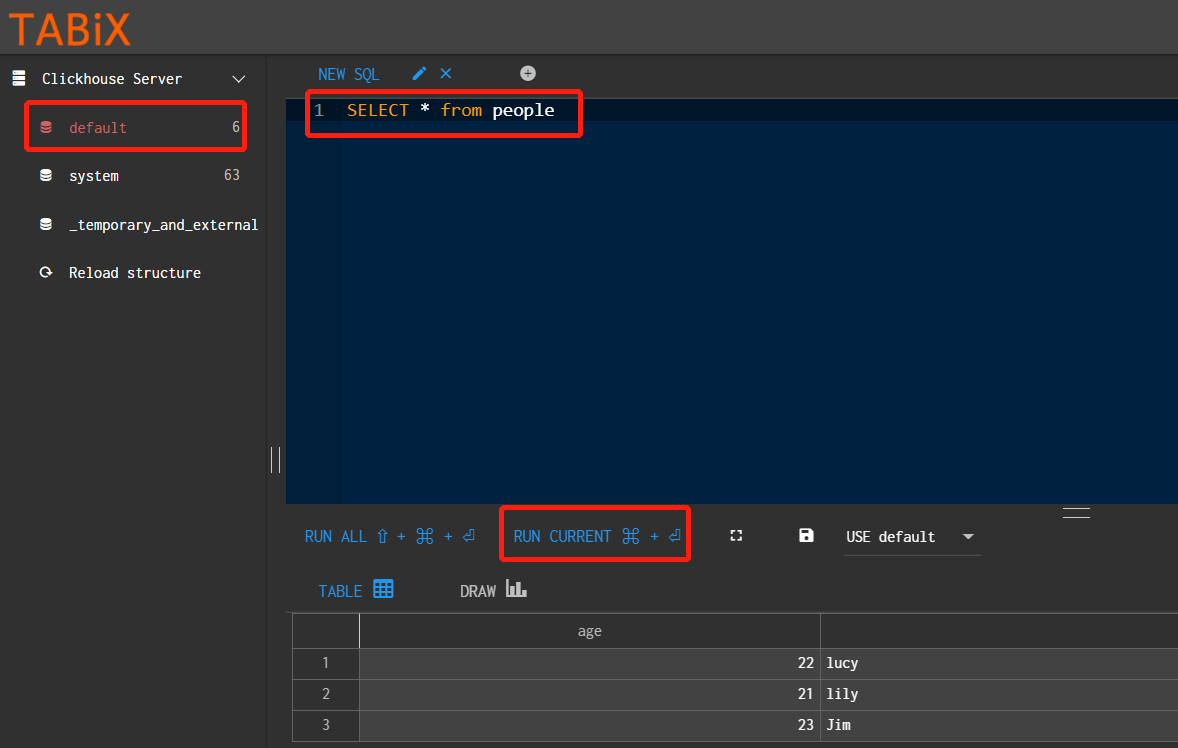Image resolution: width=1178 pixels, height=748 pixels.
Task: Select the lily cell
Action: pos(999,694)
